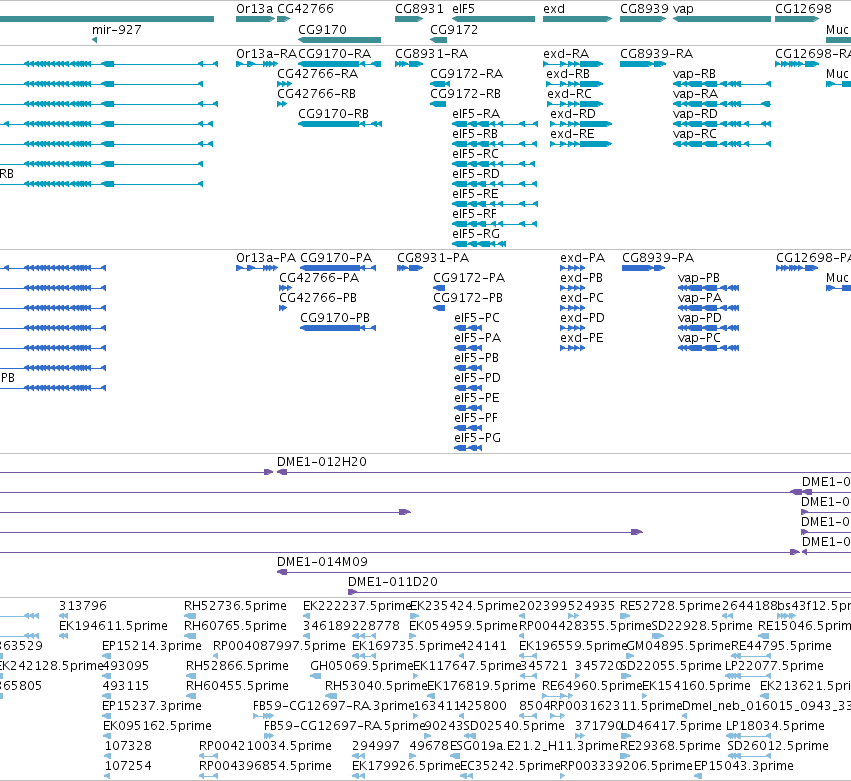Click the eIF5-RA transcript label
Screen dimensions: 851x781
(x=476, y=114)
